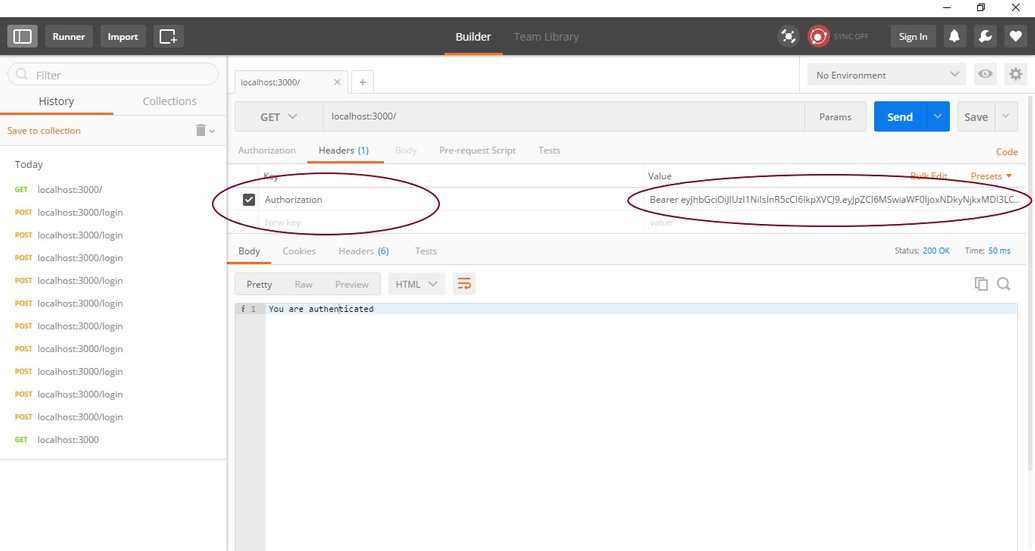This screenshot has width=1035, height=551.
Task: Click 'You are authenticated' response line
Action: click(321, 309)
